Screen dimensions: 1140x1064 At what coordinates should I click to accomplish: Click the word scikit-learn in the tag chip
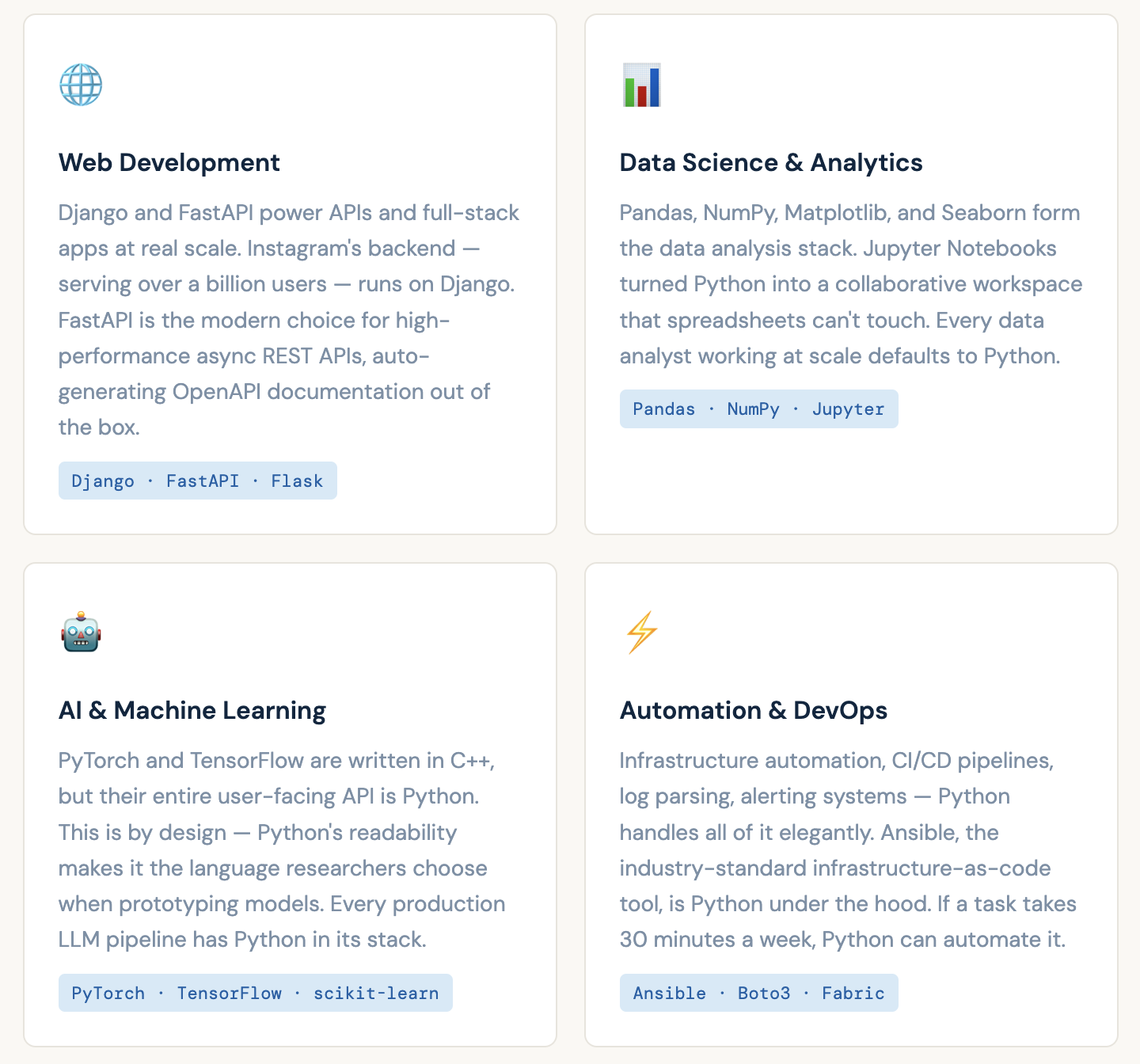click(376, 993)
